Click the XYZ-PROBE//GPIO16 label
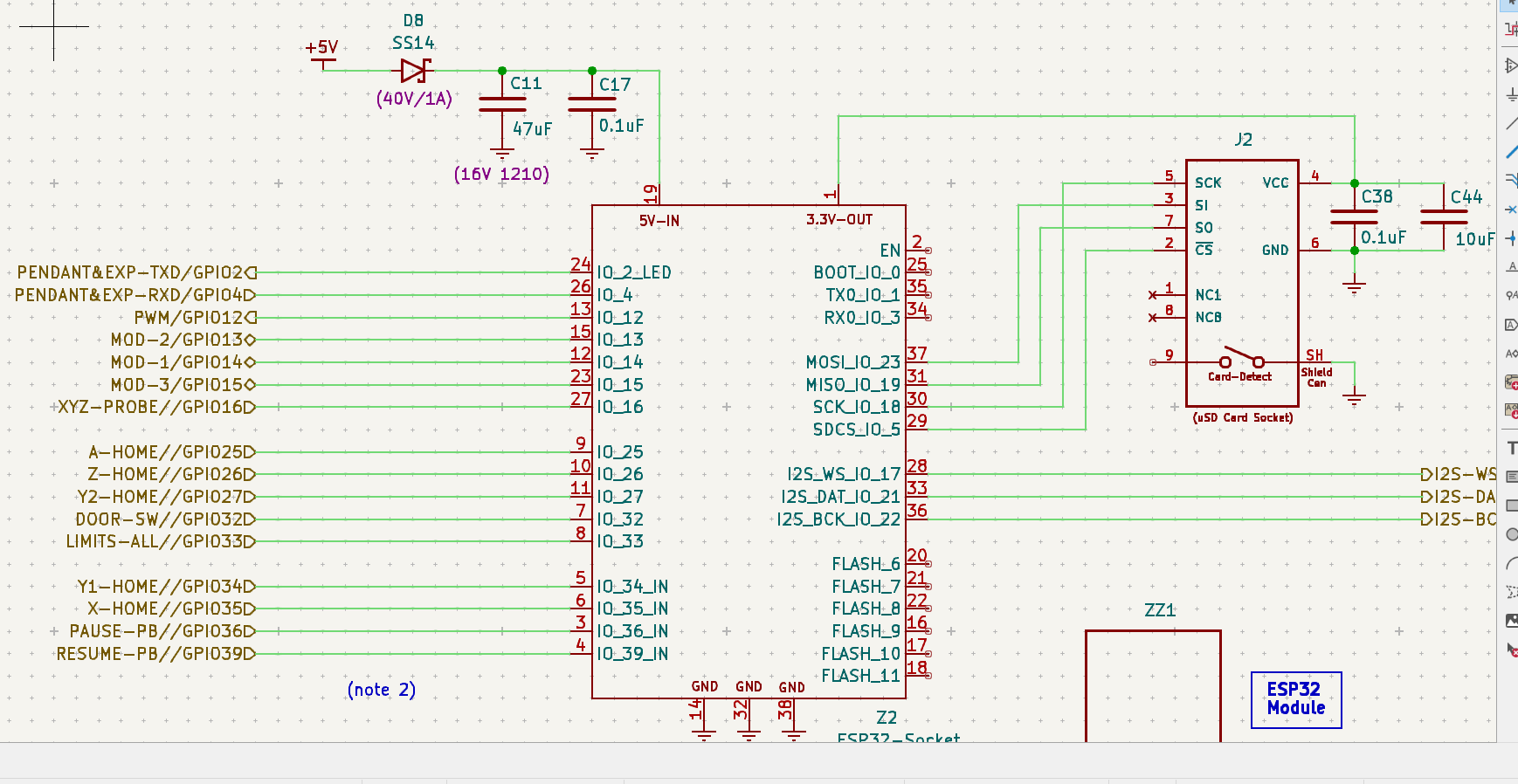The image size is (1518, 784). (157, 408)
